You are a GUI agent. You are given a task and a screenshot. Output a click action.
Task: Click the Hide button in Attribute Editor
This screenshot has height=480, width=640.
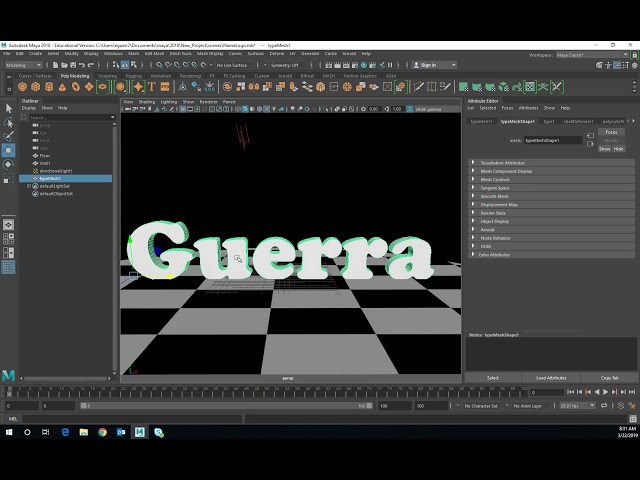click(618, 149)
